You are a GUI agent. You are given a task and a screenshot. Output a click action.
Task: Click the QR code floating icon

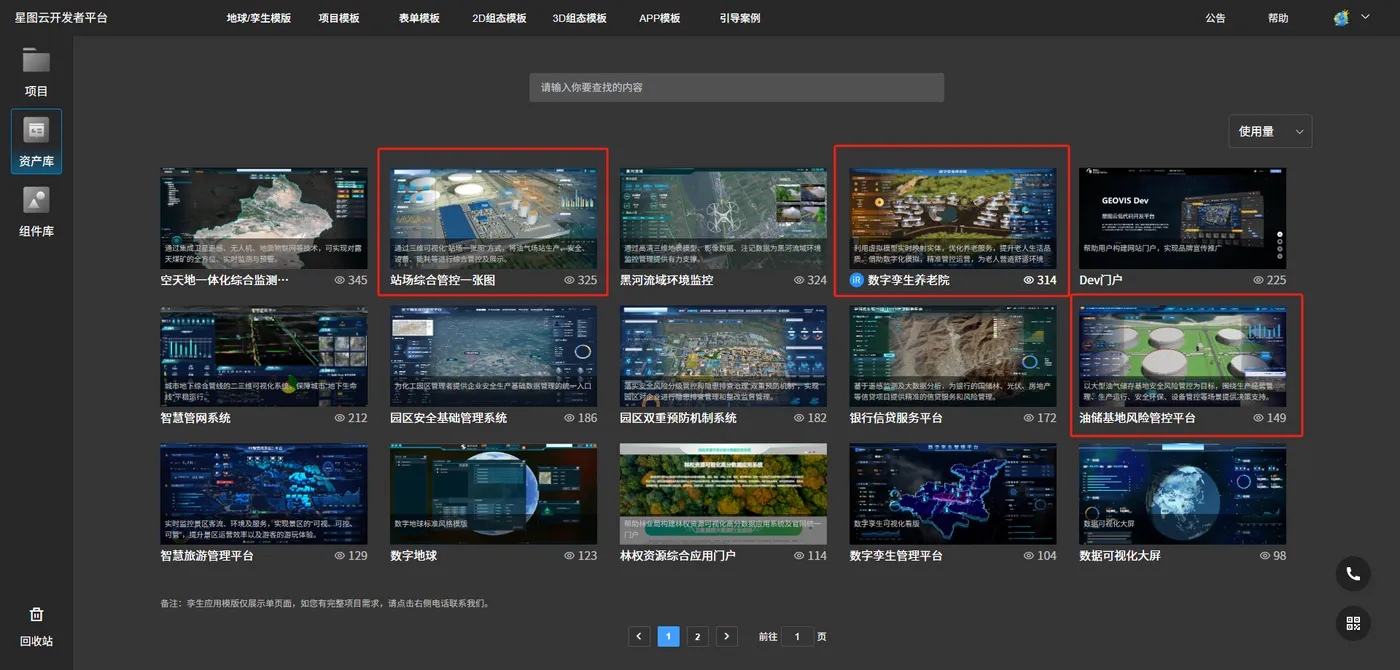(x=1353, y=624)
